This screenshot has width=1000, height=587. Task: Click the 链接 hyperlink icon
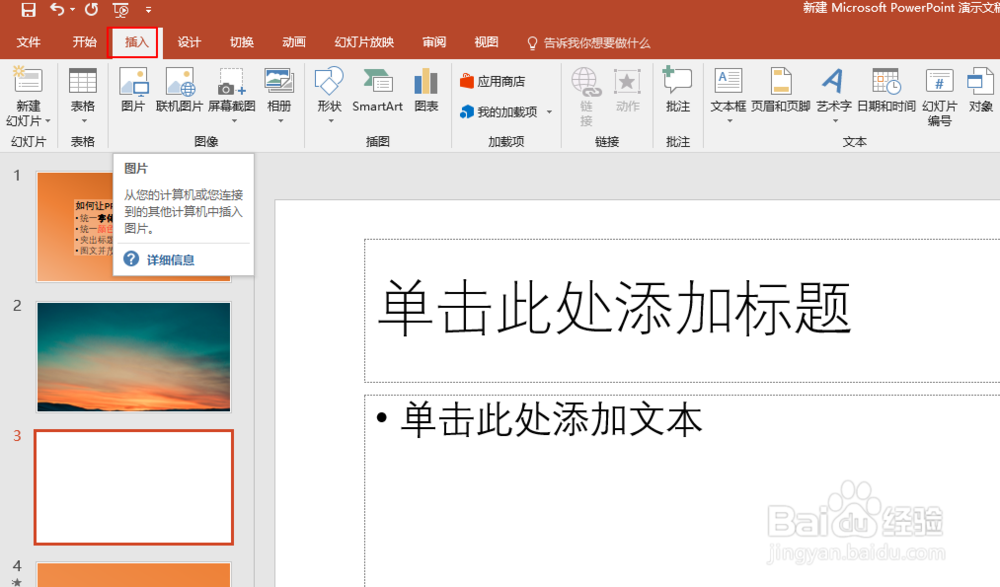586,96
